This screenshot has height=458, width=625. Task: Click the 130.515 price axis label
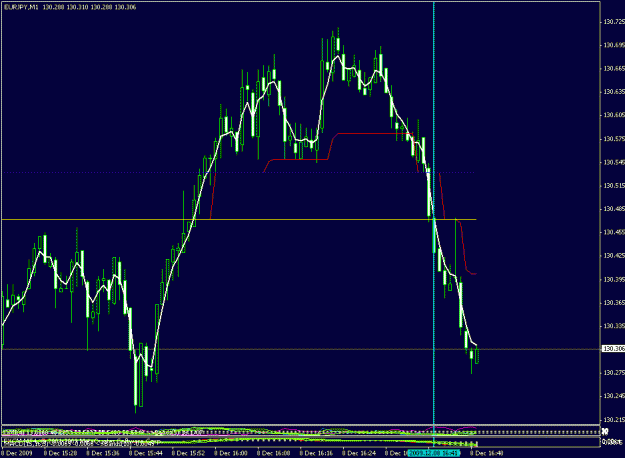613,186
